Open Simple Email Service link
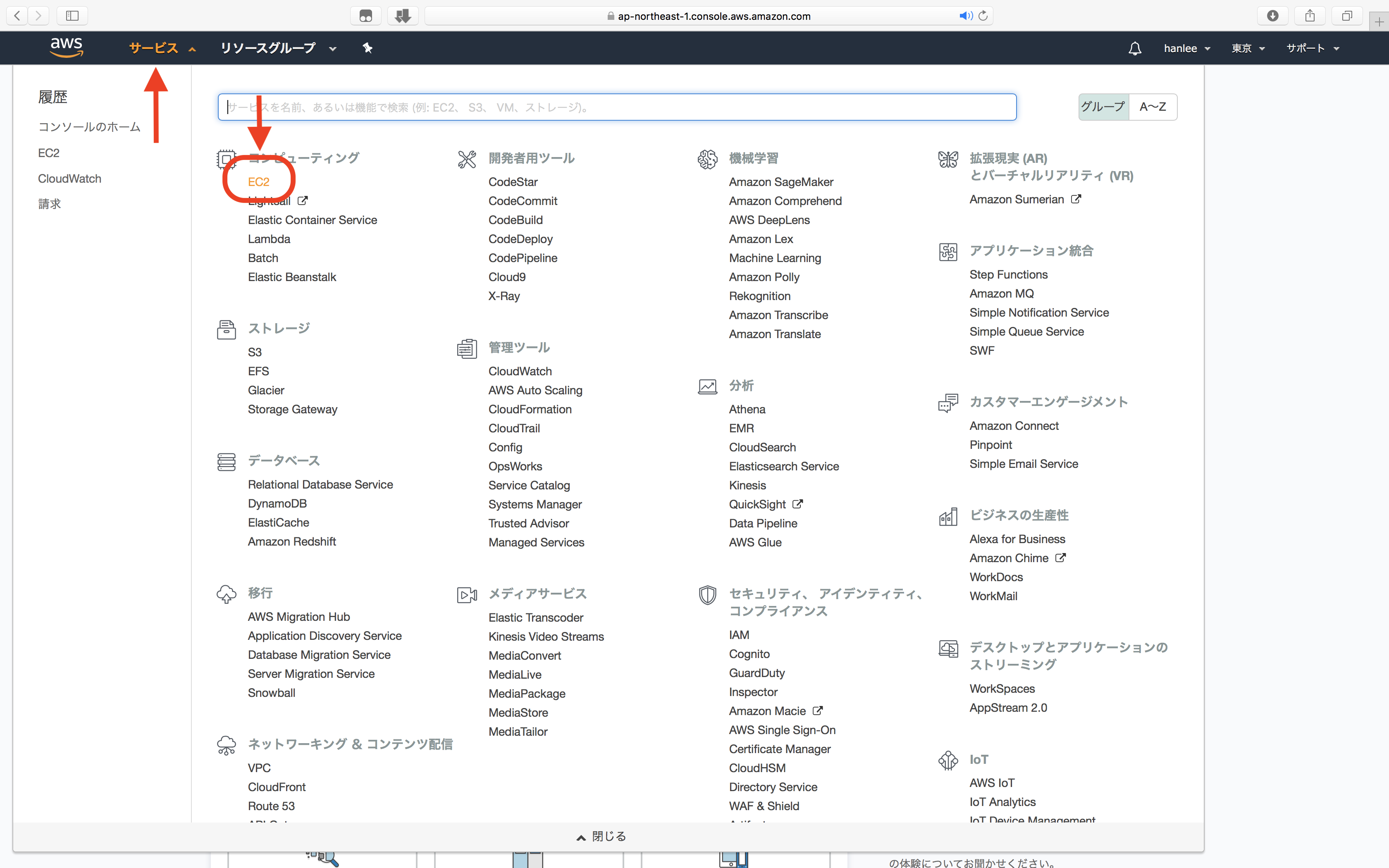The width and height of the screenshot is (1389, 868). coord(1024,464)
